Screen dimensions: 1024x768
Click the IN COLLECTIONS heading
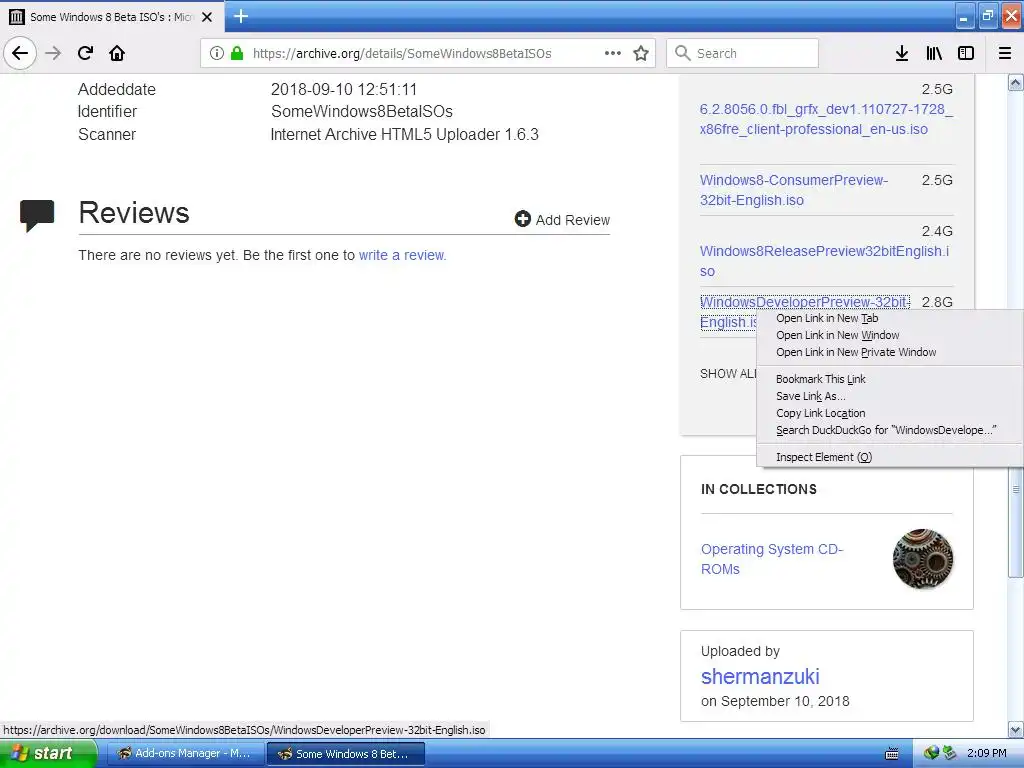click(758, 489)
